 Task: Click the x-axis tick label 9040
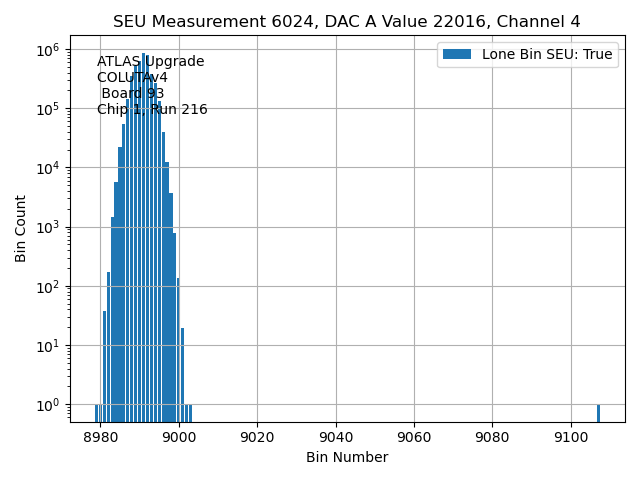point(336,438)
